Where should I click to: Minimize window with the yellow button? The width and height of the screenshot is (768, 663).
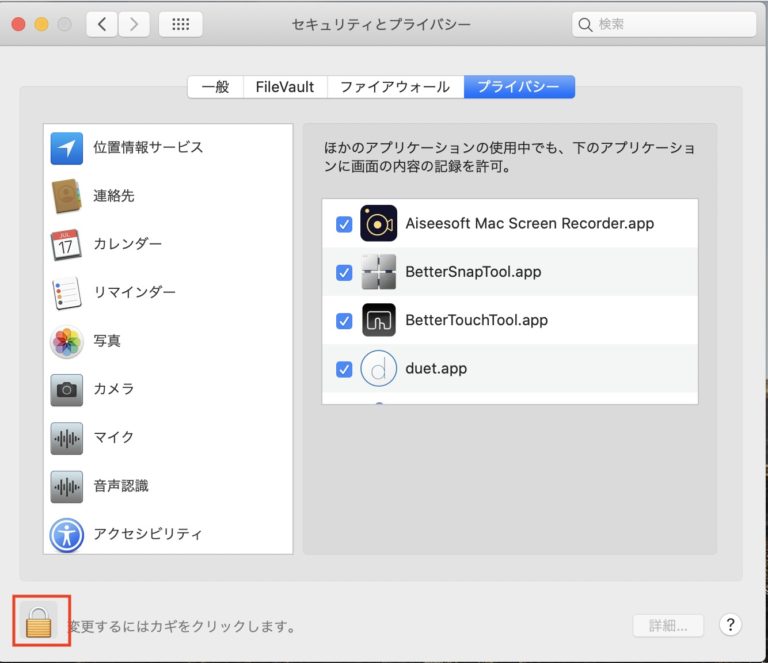[42, 24]
